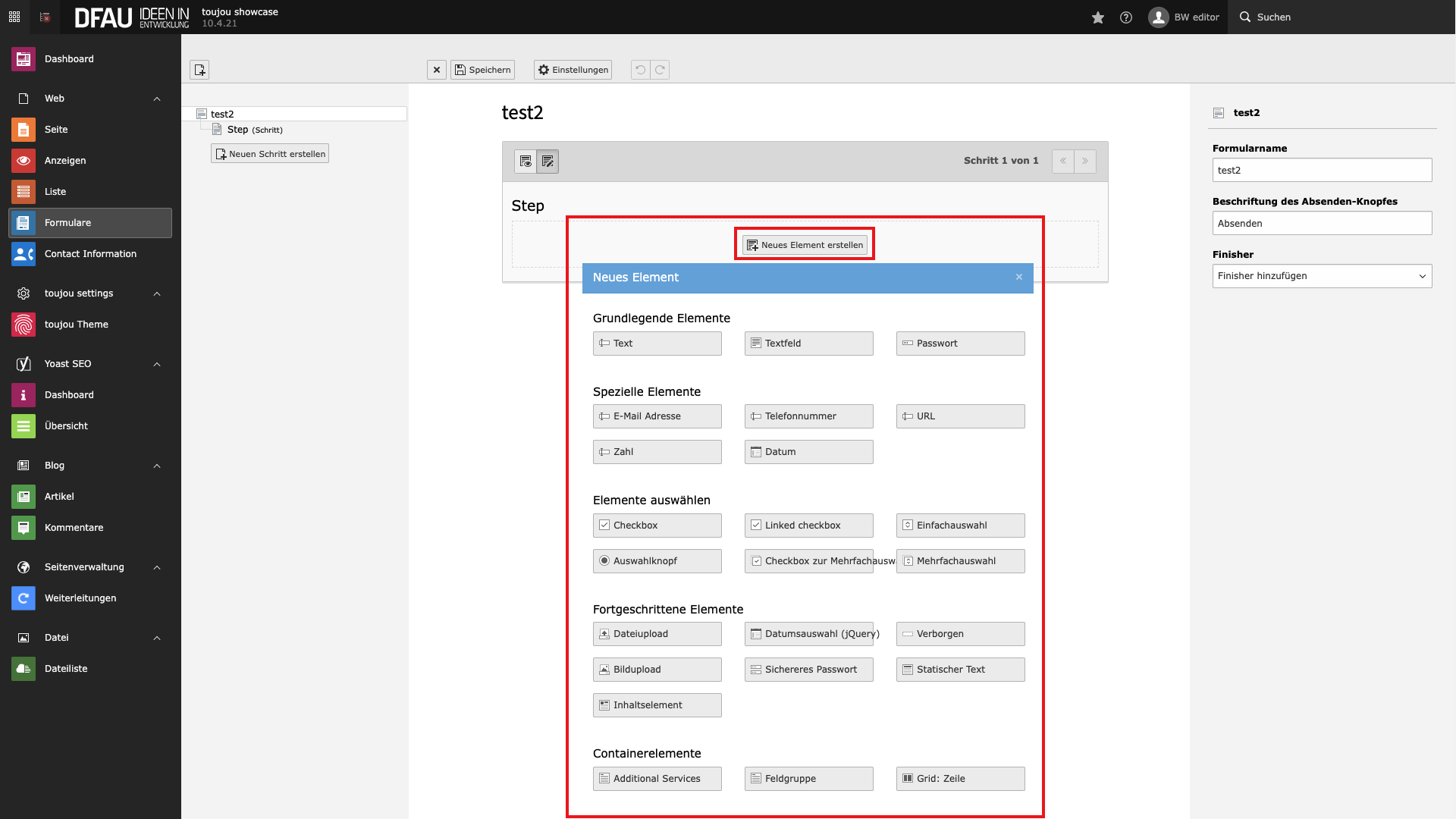The width and height of the screenshot is (1456, 819).
Task: Open the application grid menu icon
Action: 14,17
